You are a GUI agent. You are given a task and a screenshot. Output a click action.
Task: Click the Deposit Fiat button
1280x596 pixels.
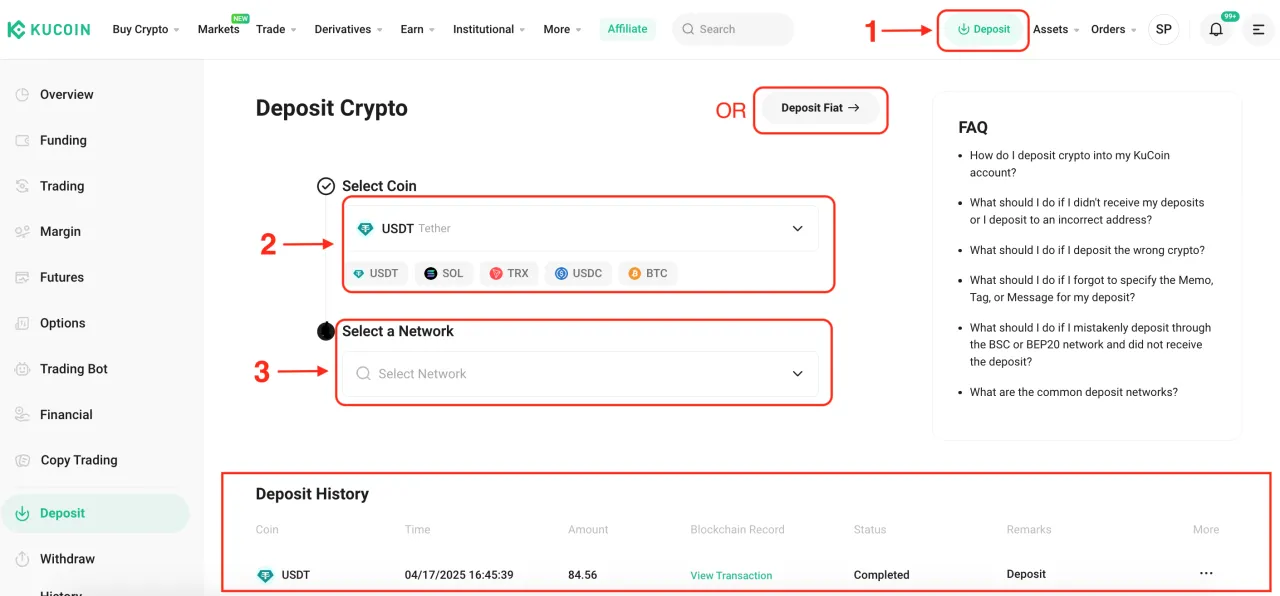point(820,108)
